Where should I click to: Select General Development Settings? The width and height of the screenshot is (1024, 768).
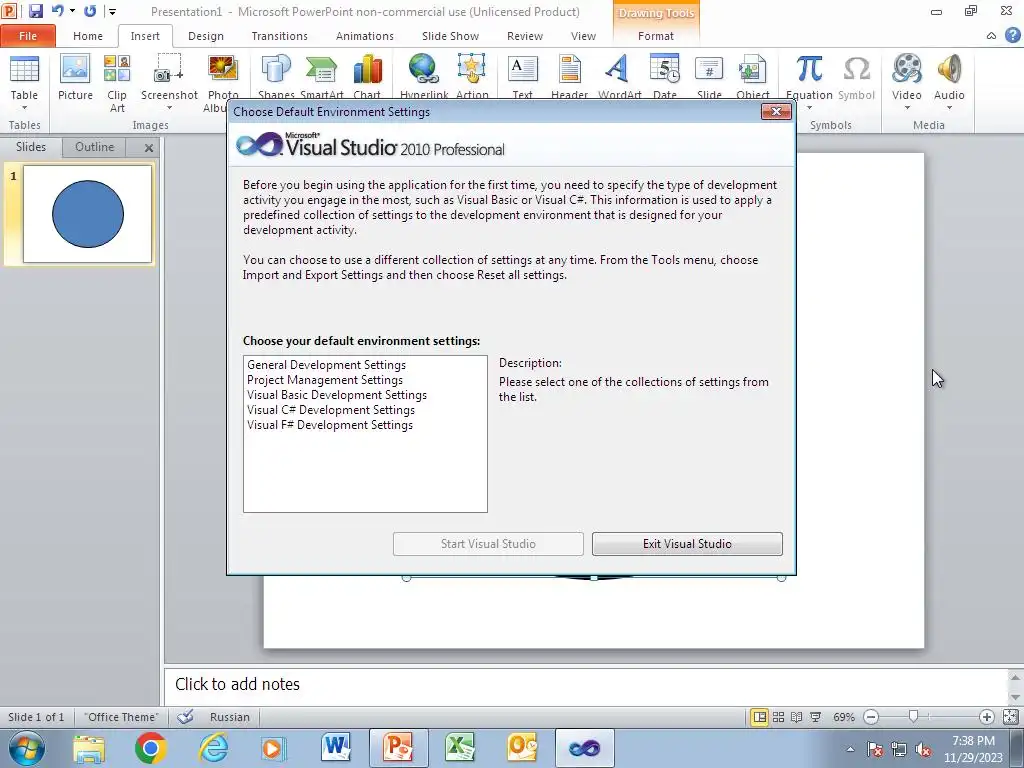pos(327,365)
